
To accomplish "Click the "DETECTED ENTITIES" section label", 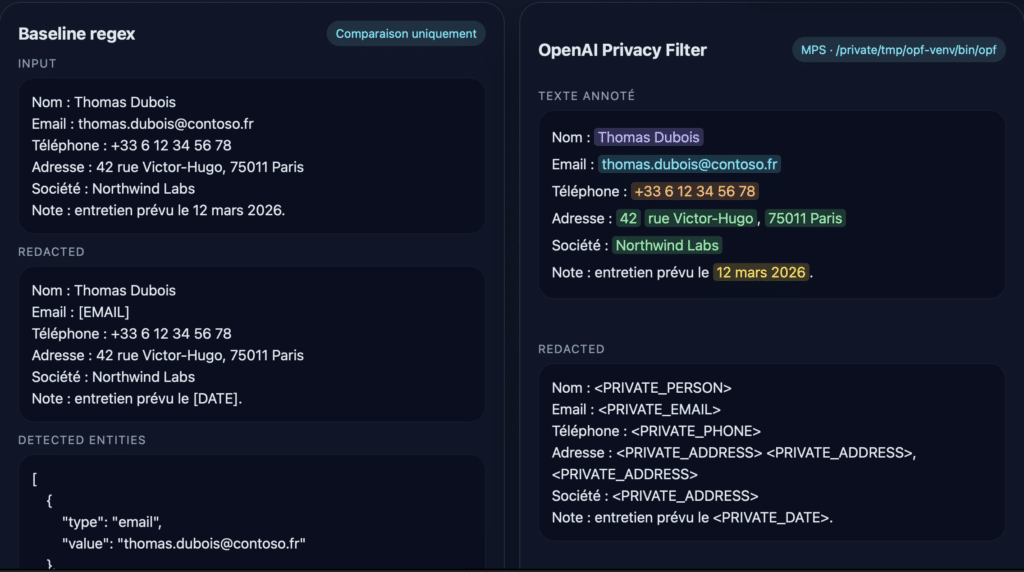I will click(82, 440).
